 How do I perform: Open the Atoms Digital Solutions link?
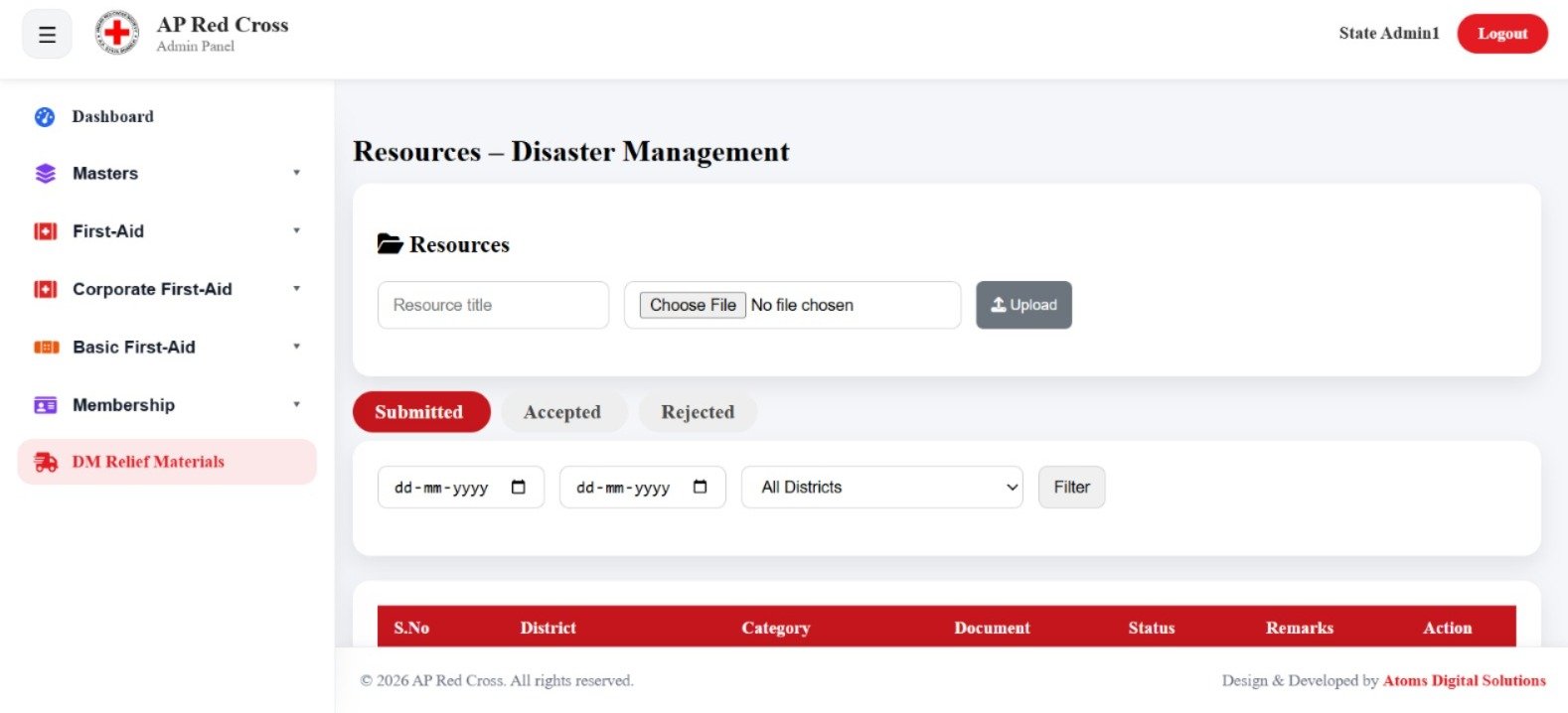(x=1465, y=680)
